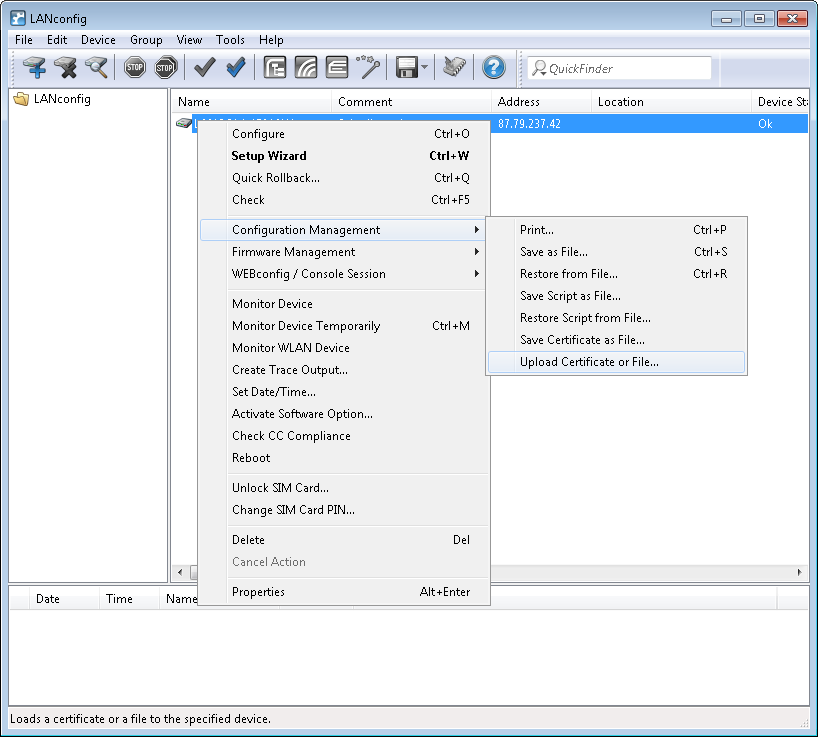This screenshot has height=737, width=818.
Task: Open the dropdown arrow beside the floppy icon
Action: (425, 68)
